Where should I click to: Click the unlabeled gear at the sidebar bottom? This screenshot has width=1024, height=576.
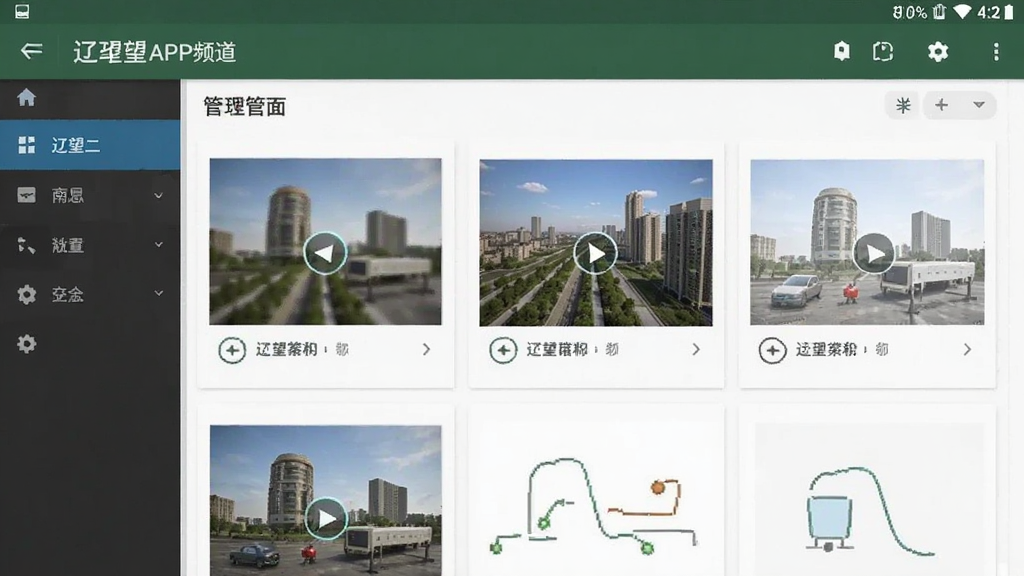(27, 344)
